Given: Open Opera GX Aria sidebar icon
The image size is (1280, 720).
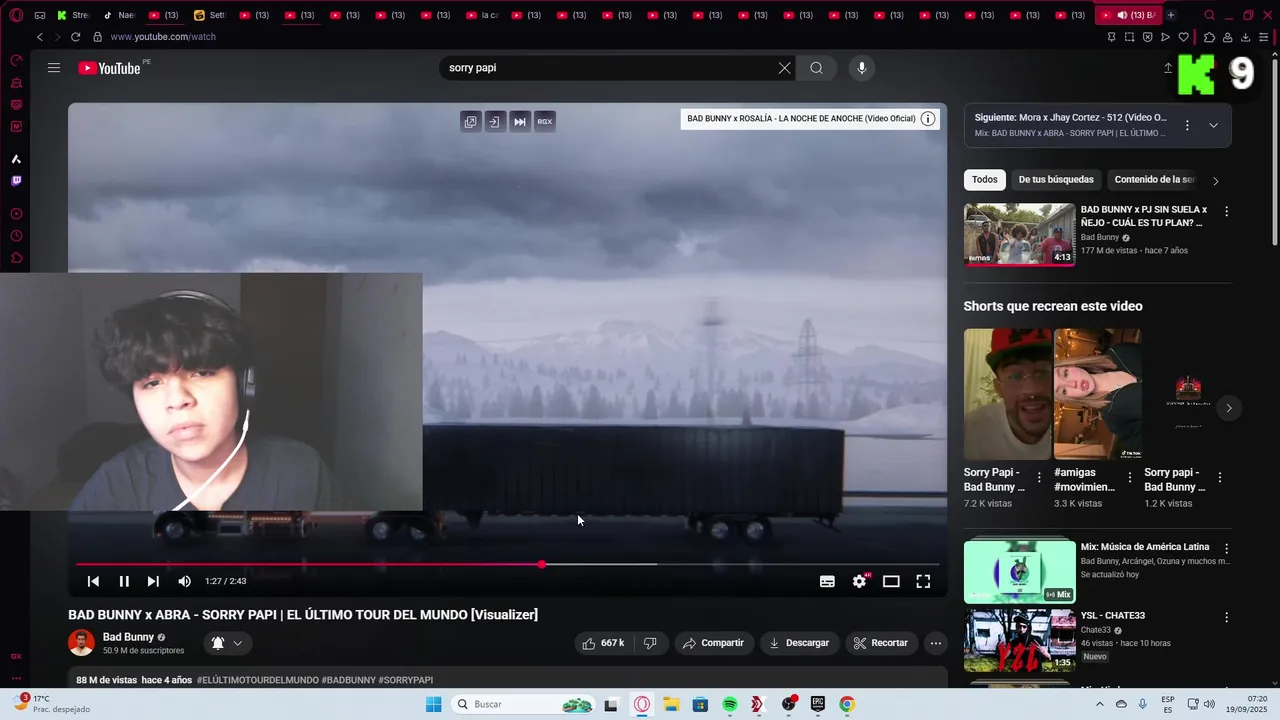Looking at the screenshot, I should click(x=16, y=159).
